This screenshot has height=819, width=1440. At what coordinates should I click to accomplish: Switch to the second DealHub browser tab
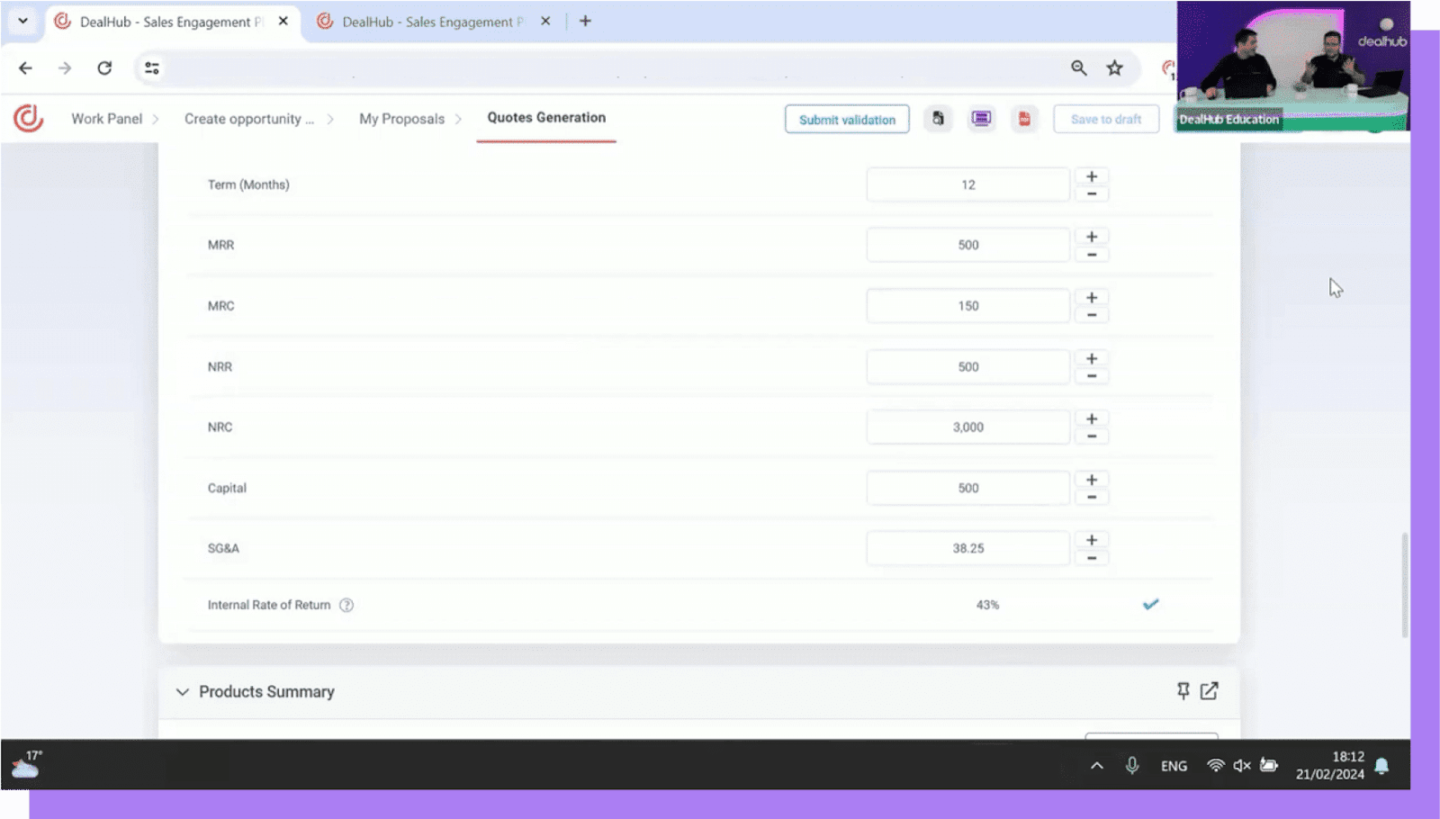tap(432, 21)
